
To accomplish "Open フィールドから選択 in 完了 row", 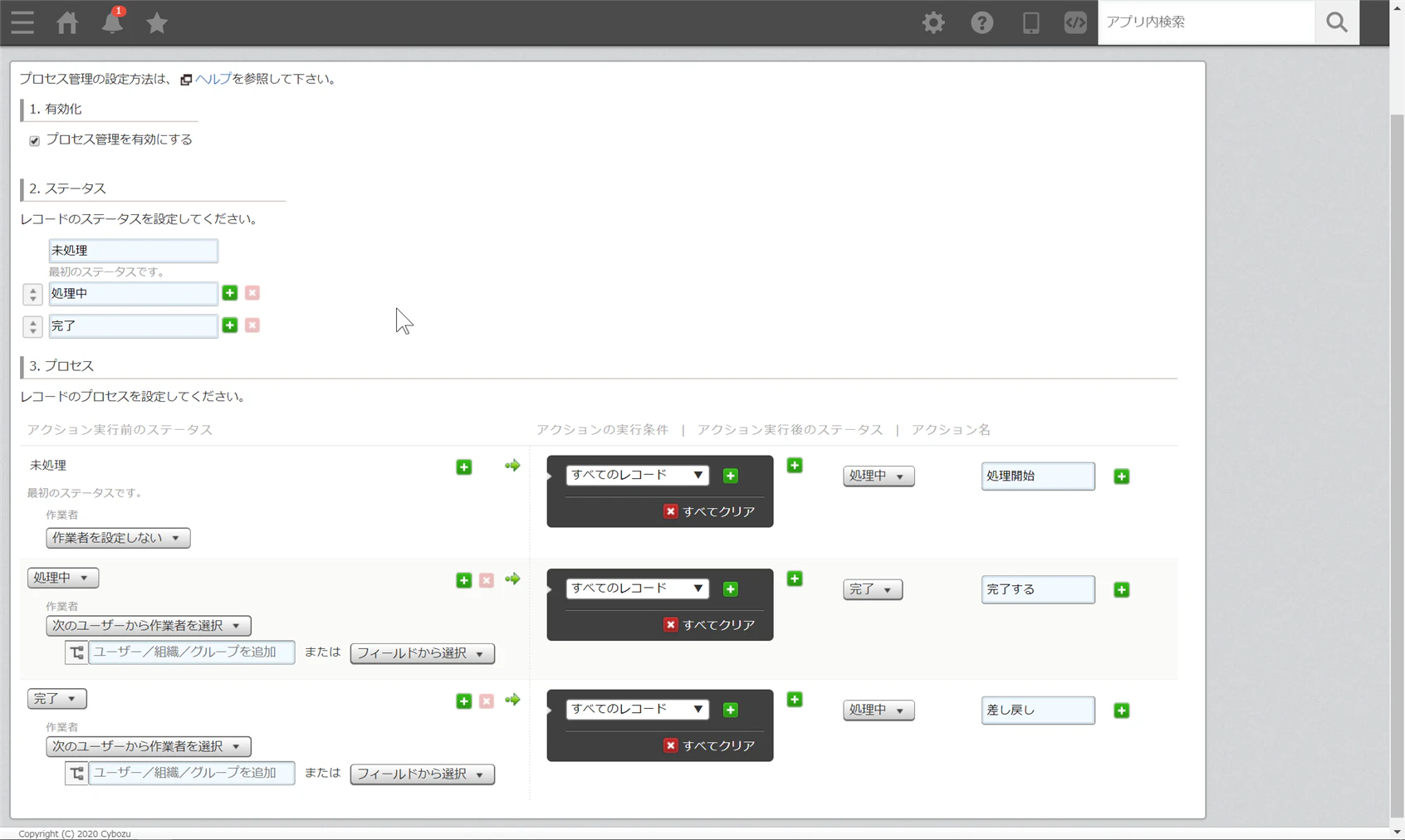I will 423,774.
